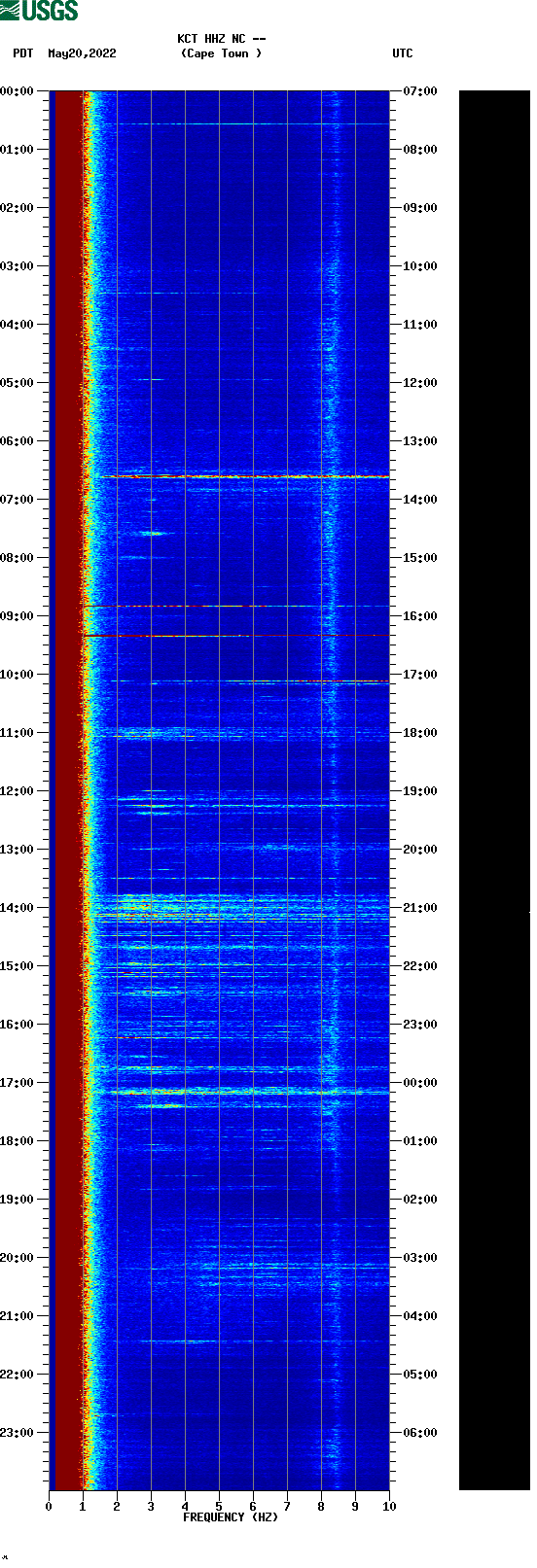This screenshot has width=537, height=1568.
Task: Click the 06:00 PDT time label
Action: coord(18,441)
